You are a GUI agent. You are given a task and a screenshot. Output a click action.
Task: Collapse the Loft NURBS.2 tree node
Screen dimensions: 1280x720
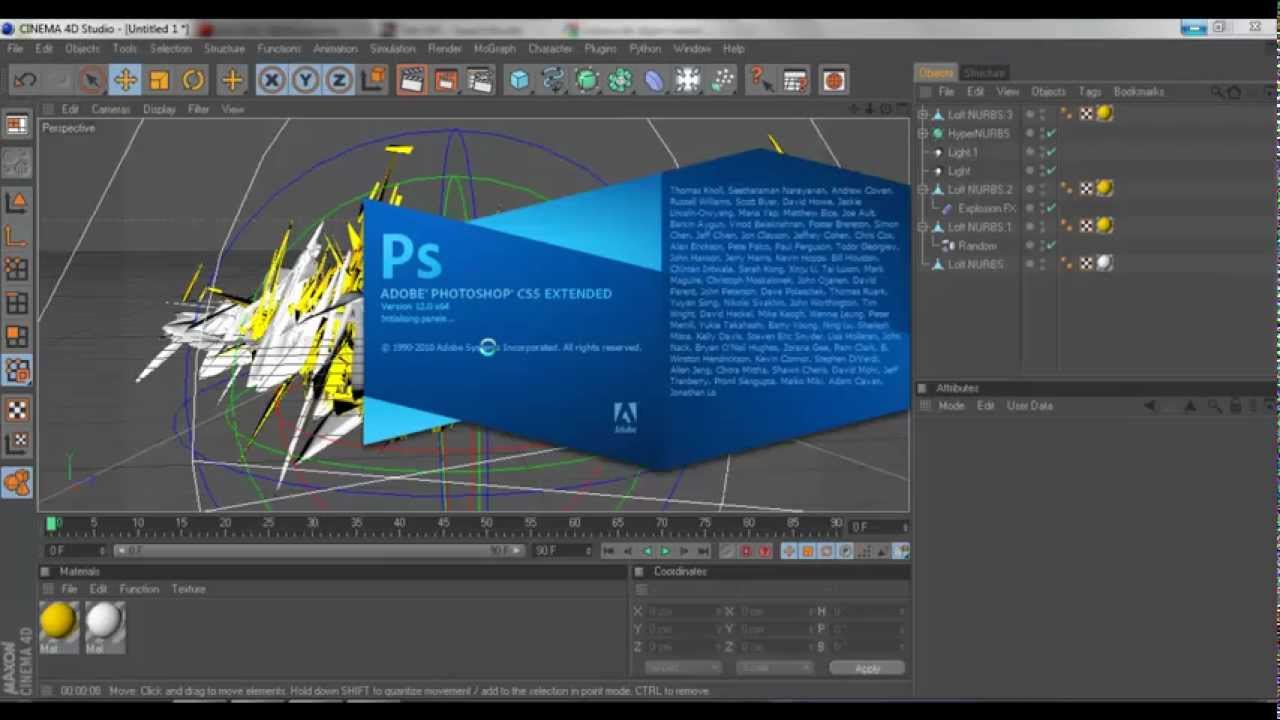[x=923, y=189]
